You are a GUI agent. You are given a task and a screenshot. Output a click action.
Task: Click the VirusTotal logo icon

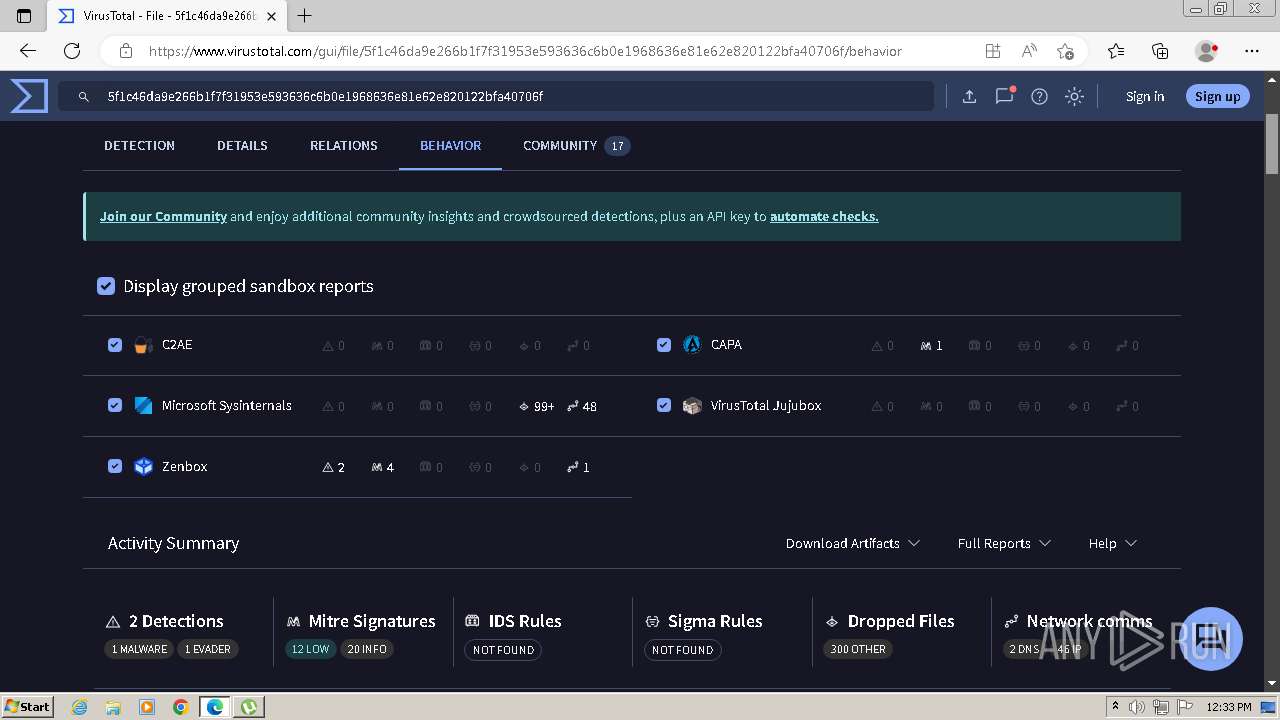click(x=29, y=96)
